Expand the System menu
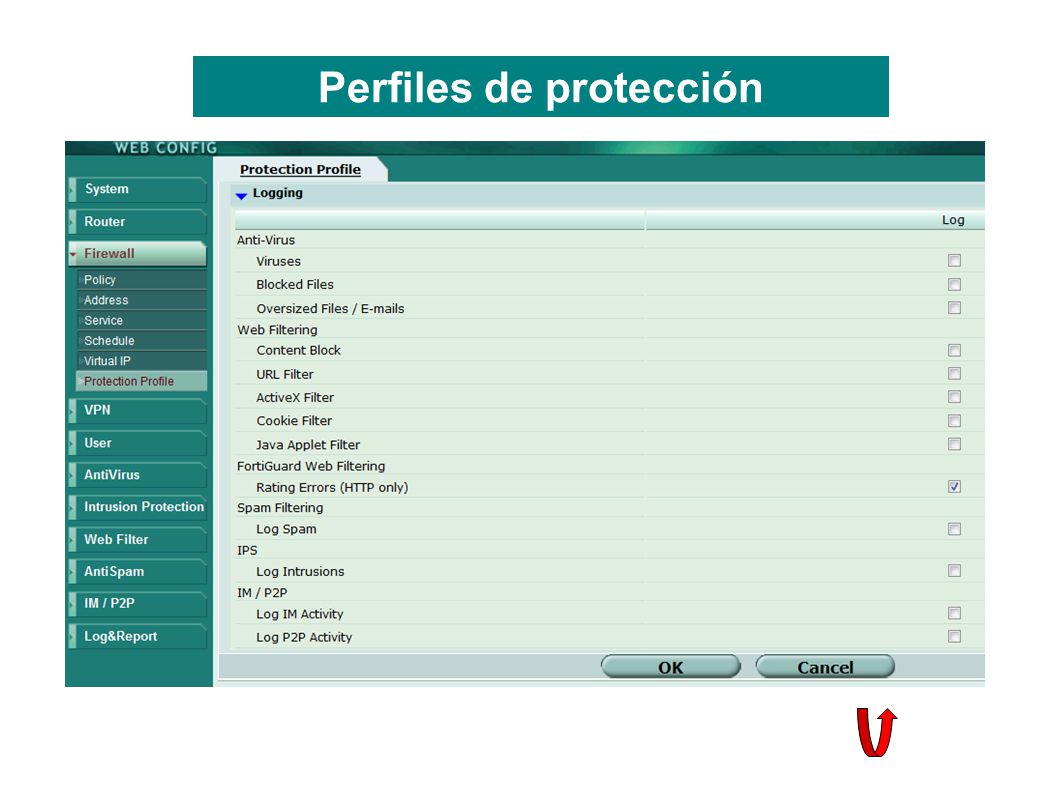Screen dimensions: 1058x793 click(x=138, y=190)
